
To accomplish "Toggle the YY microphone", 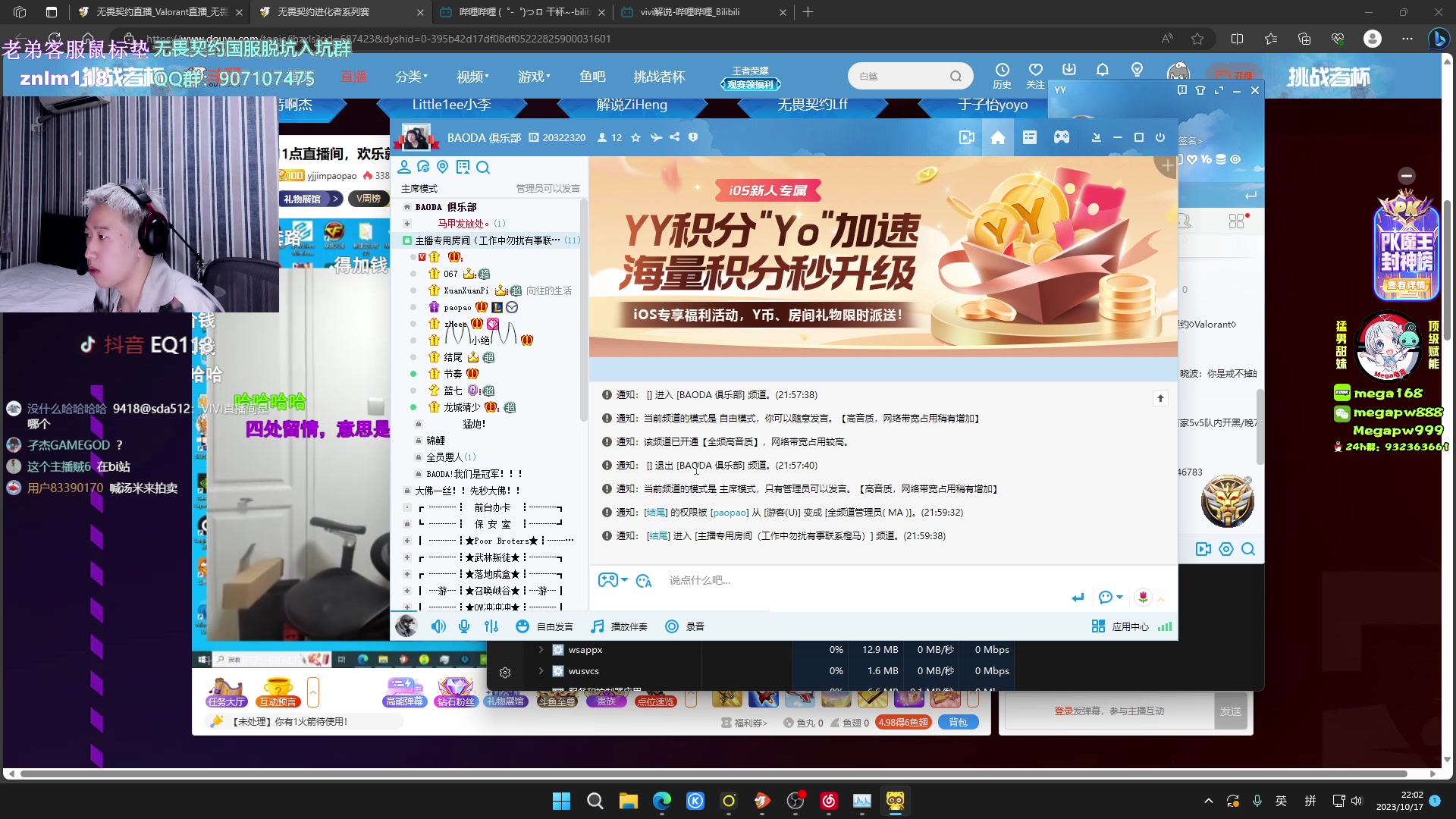I will tap(464, 626).
